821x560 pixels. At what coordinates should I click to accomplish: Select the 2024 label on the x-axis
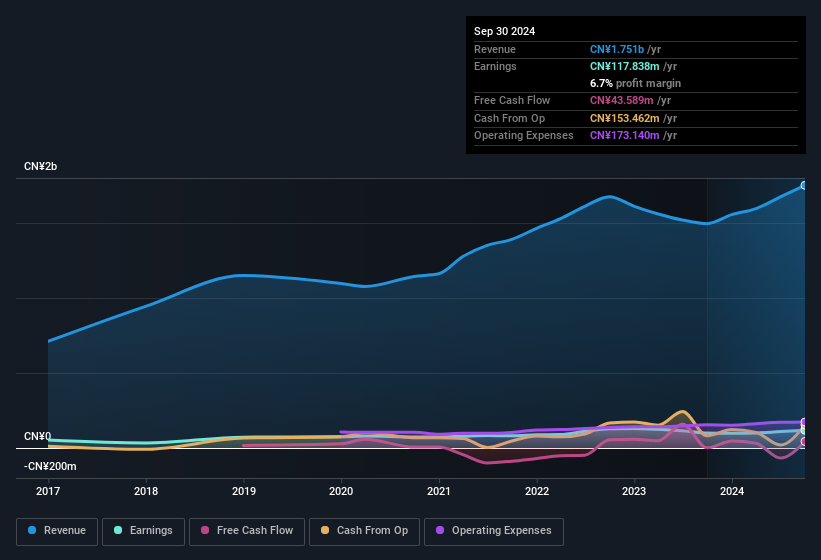click(x=732, y=491)
